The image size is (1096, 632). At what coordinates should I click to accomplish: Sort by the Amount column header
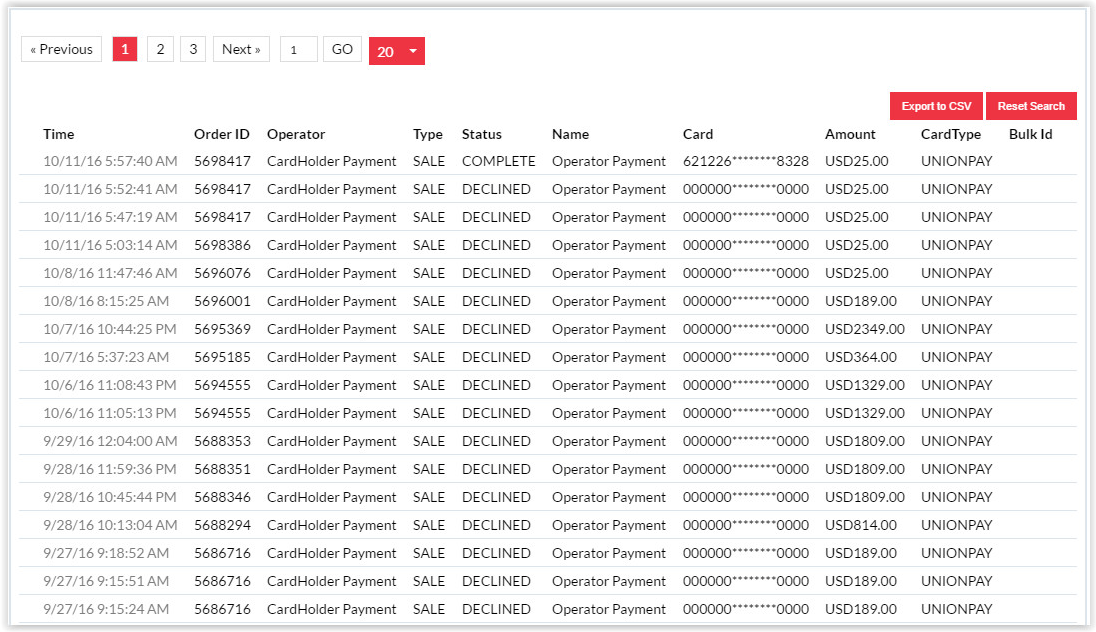point(850,134)
